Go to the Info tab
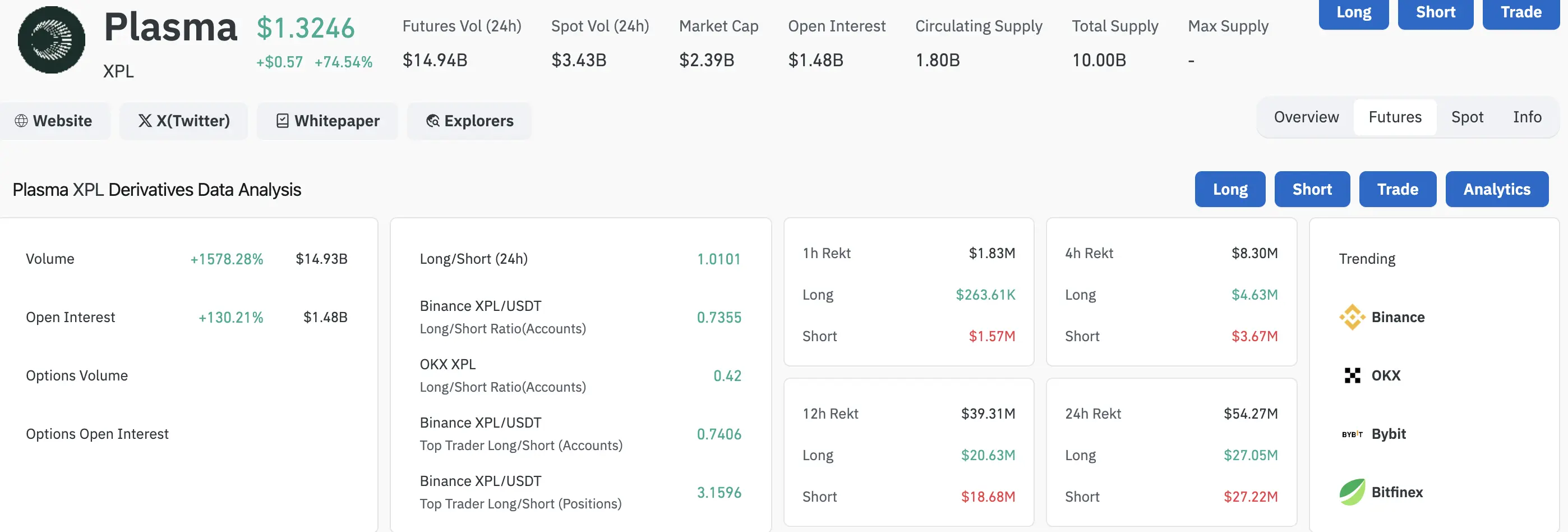 coord(1527,117)
